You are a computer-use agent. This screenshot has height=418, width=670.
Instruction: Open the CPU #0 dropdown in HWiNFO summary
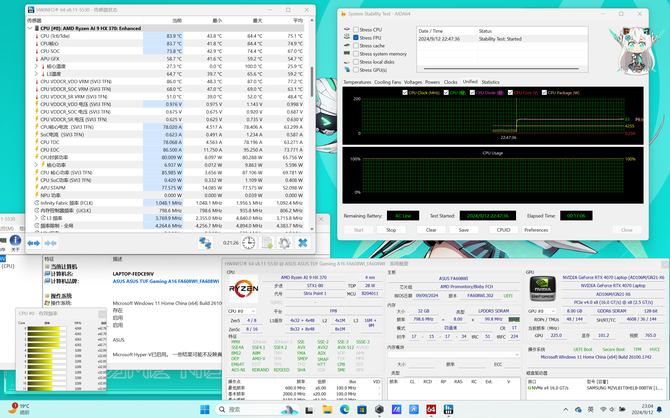pyautogui.click(x=242, y=311)
